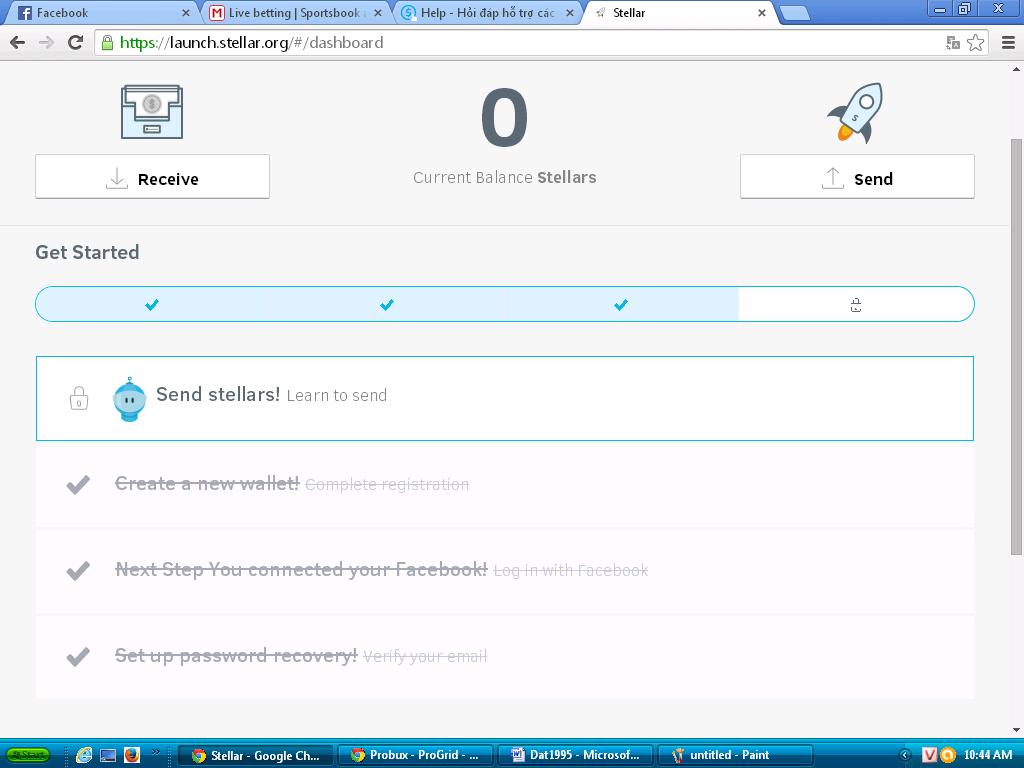Click the scrollbar down arrow
Image resolution: width=1024 pixels, height=768 pixels.
pyautogui.click(x=1017, y=729)
